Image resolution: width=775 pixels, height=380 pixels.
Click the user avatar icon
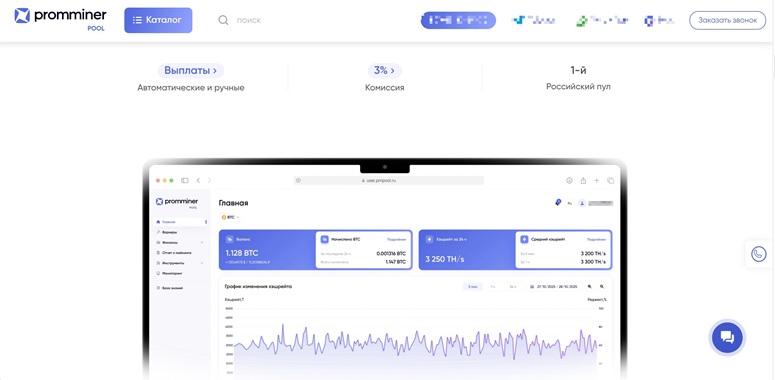pyautogui.click(x=582, y=203)
